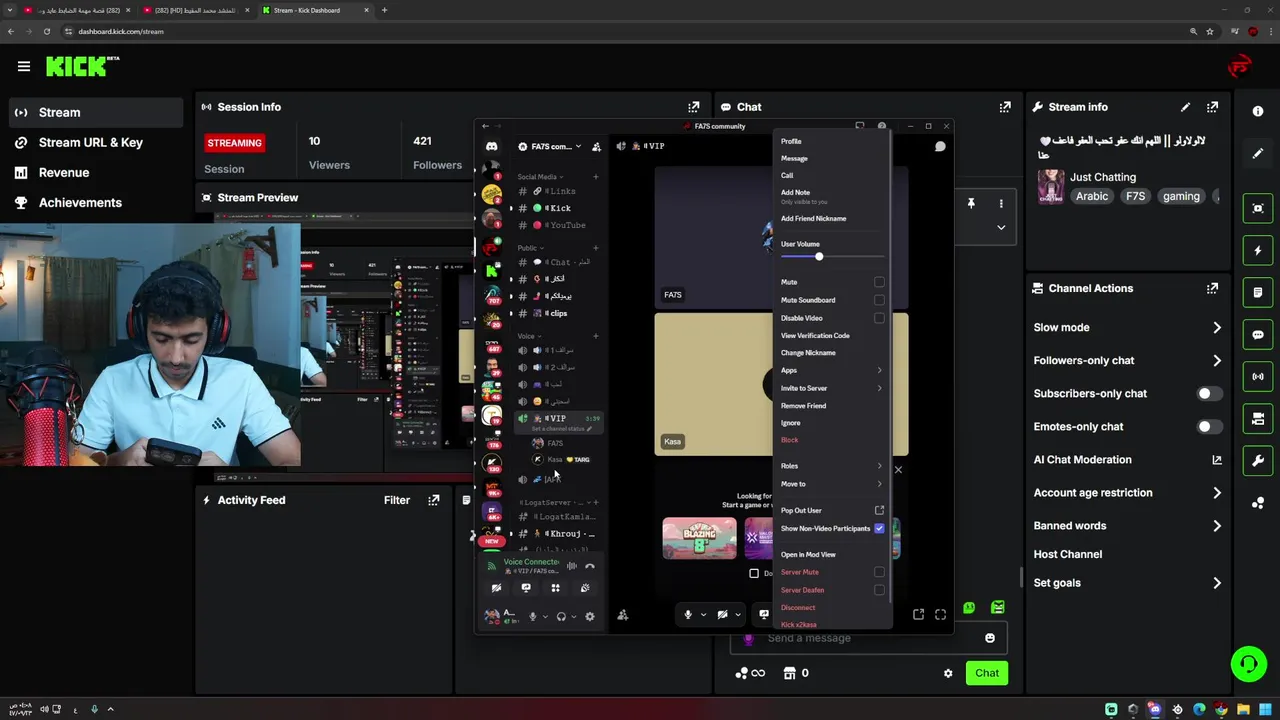Expand the chevron in chat panel
Viewport: 1280px width, 720px height.
click(1001, 227)
